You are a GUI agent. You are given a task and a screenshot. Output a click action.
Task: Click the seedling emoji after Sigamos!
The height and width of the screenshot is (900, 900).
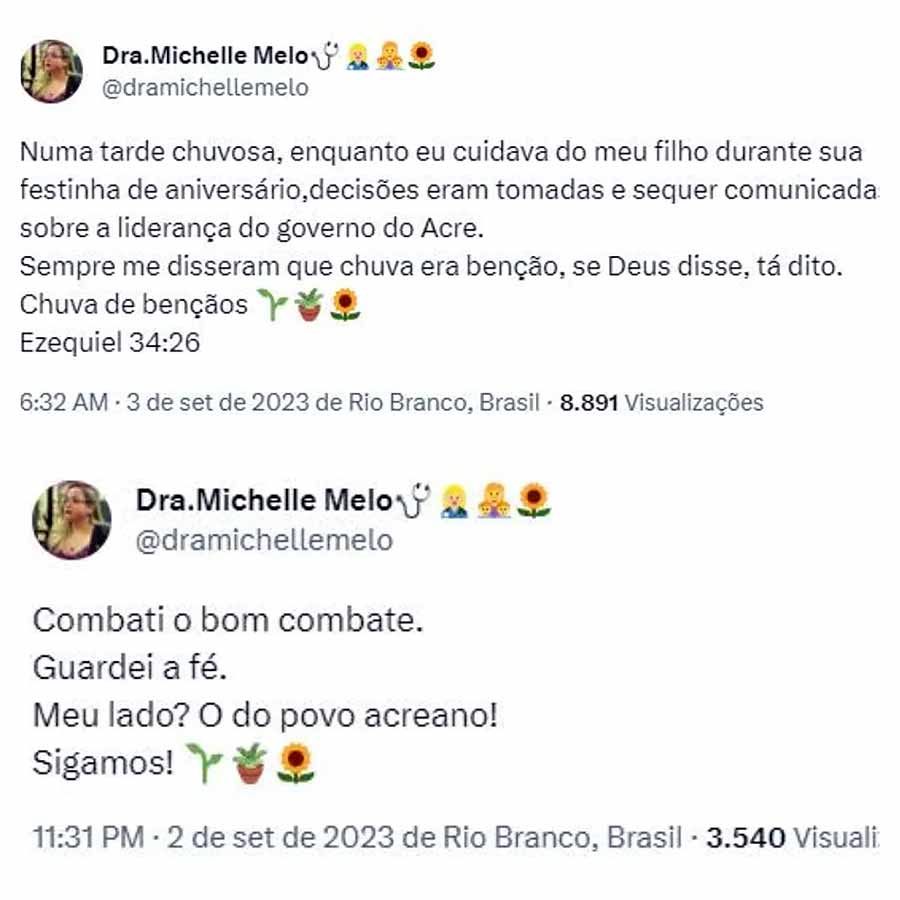click(x=204, y=763)
